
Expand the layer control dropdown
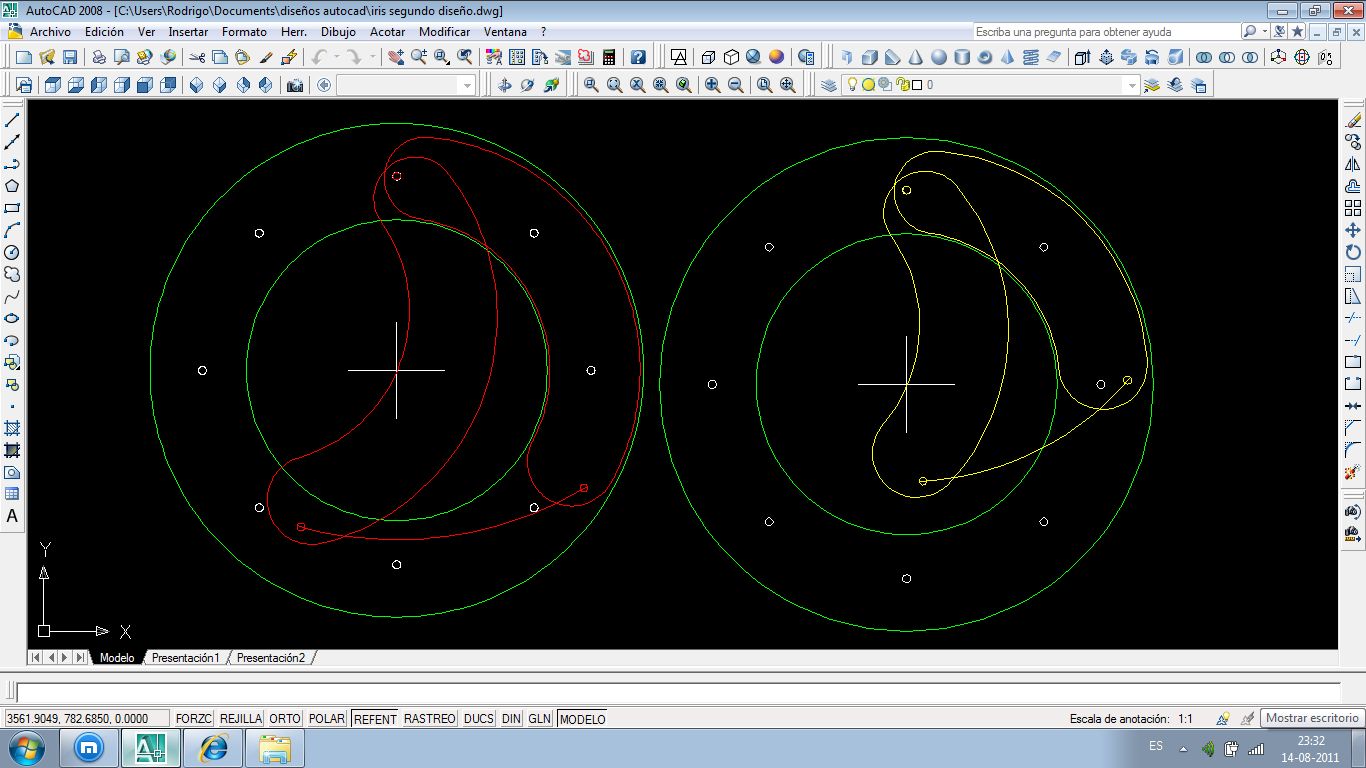pyautogui.click(x=1132, y=85)
